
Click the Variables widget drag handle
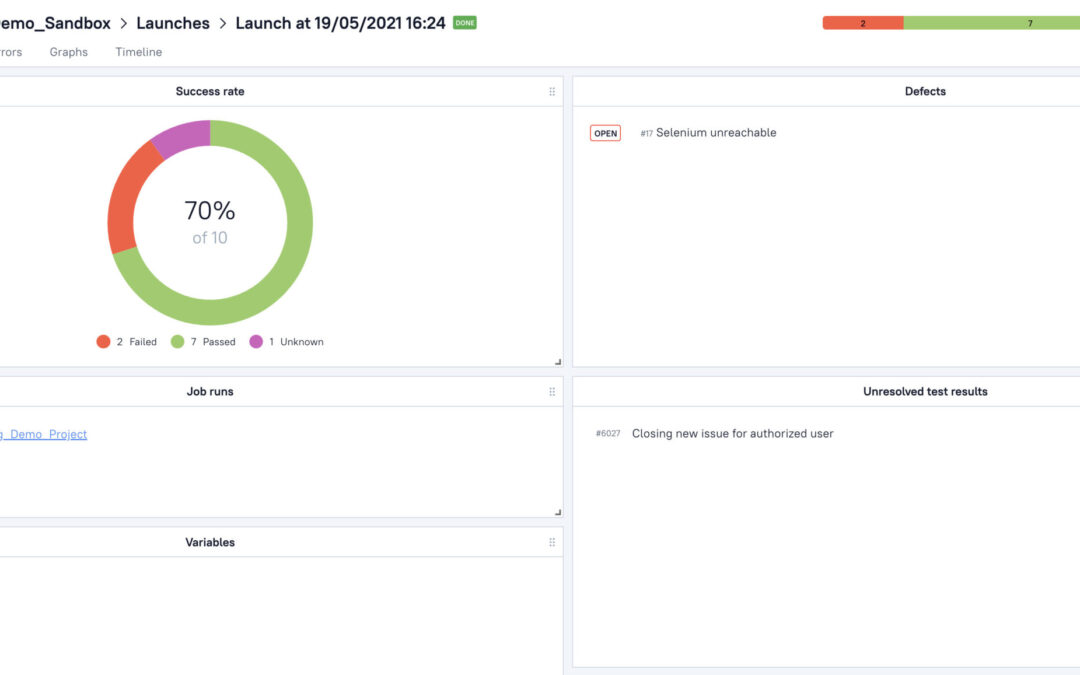point(552,543)
